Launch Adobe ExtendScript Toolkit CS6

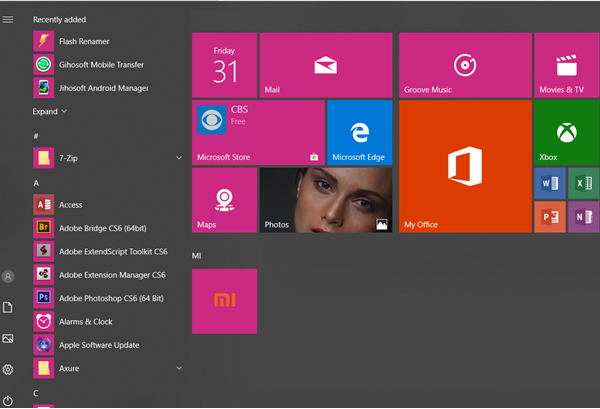[108, 251]
